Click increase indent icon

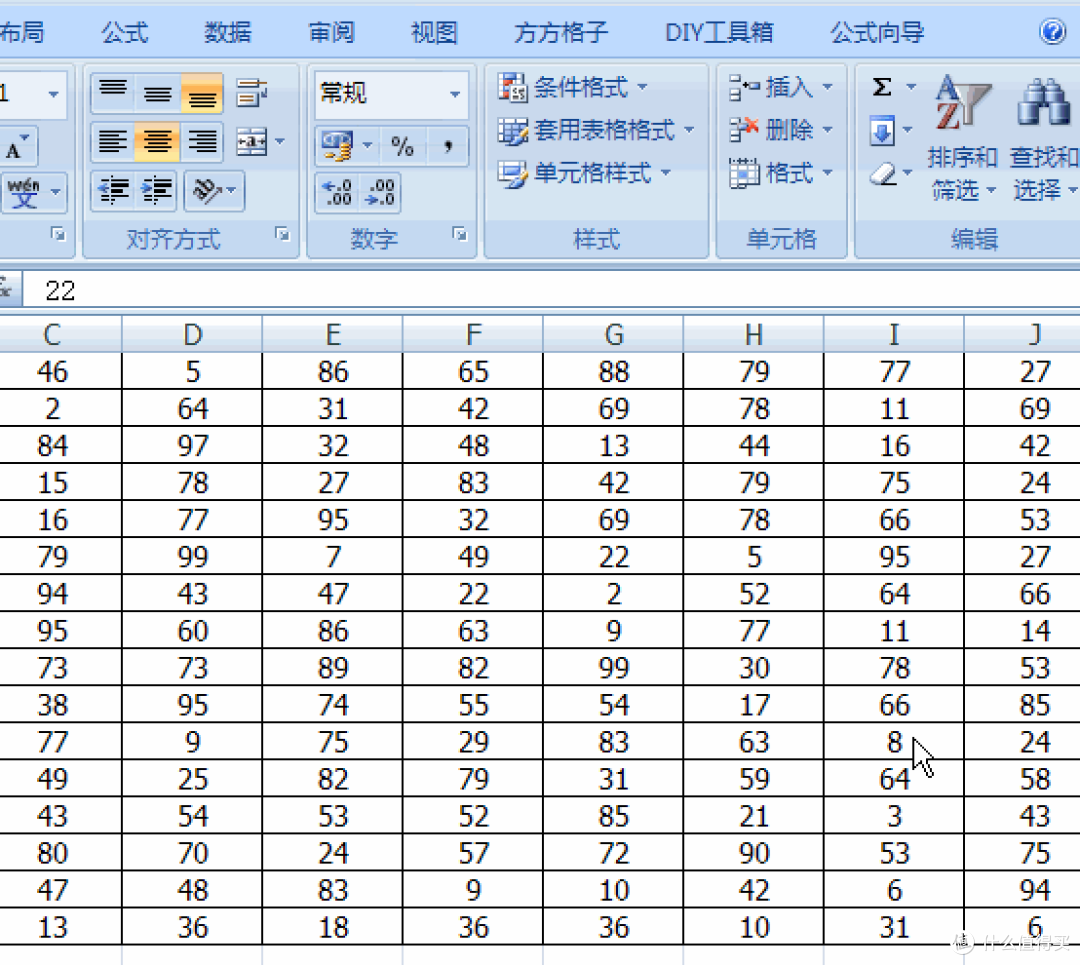[157, 191]
